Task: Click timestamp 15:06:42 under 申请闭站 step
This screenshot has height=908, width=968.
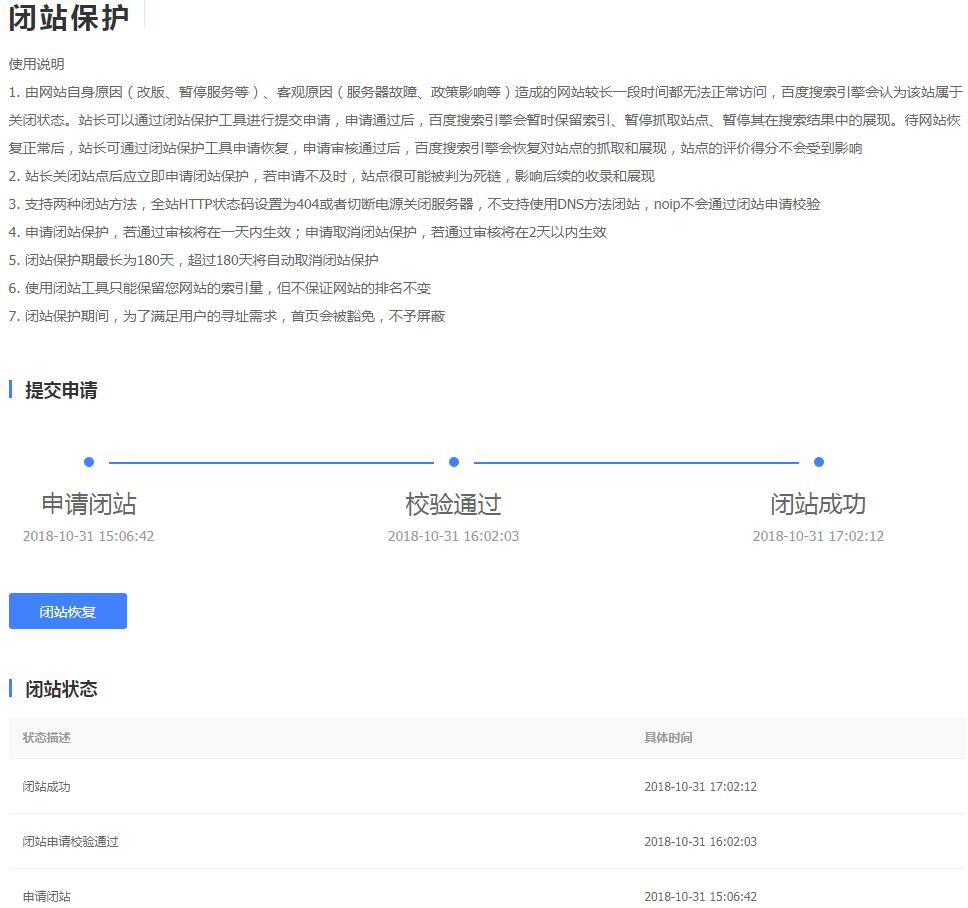Action: point(89,536)
